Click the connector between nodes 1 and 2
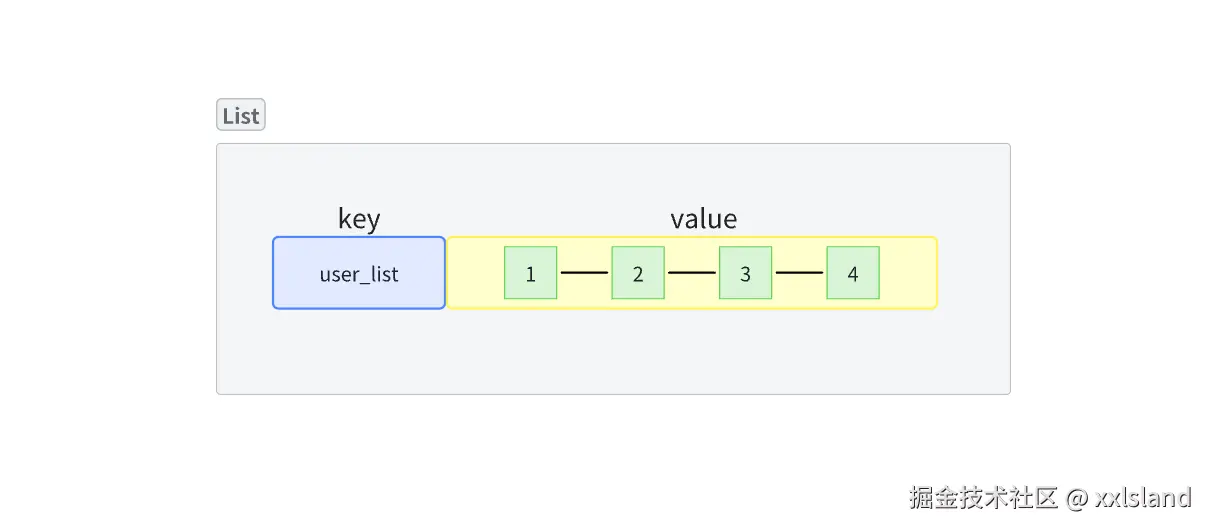Screen dimensions: 1210x529 [x=585, y=272]
